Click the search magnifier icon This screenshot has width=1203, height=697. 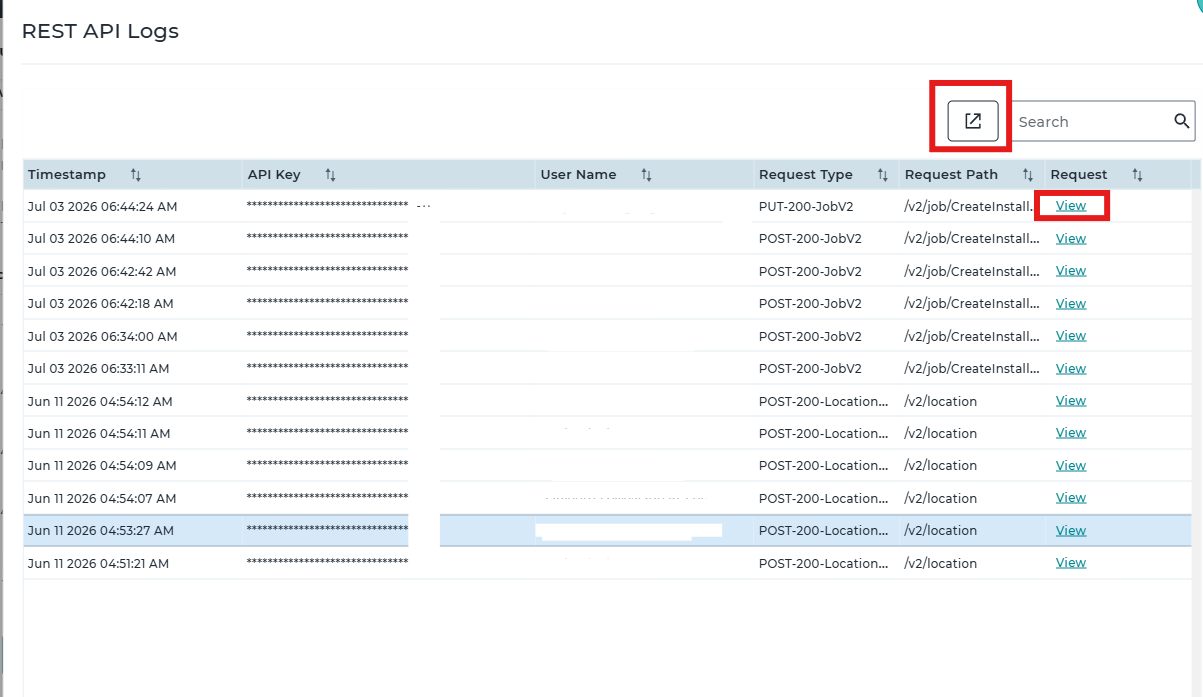click(1182, 121)
